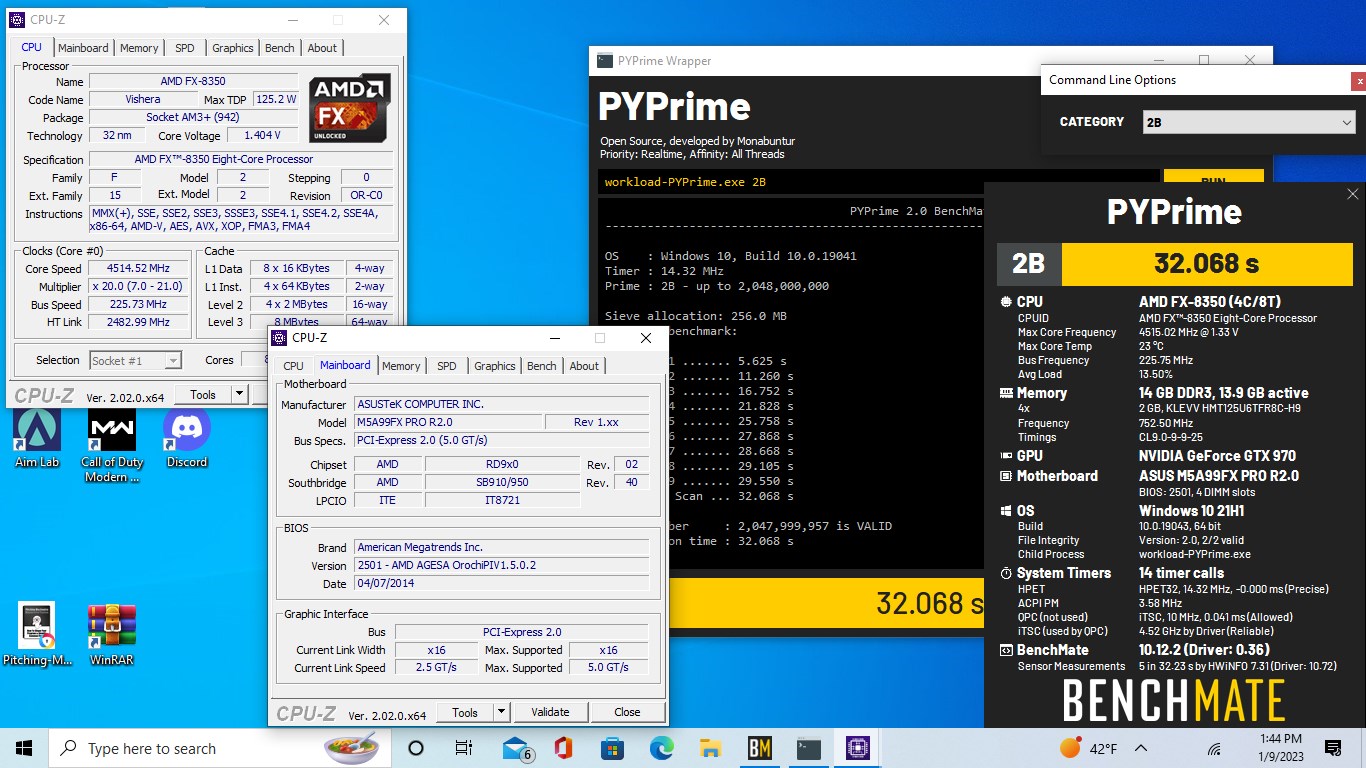
Task: Open Graphics tab in back CPU-Z window
Action: (233, 48)
